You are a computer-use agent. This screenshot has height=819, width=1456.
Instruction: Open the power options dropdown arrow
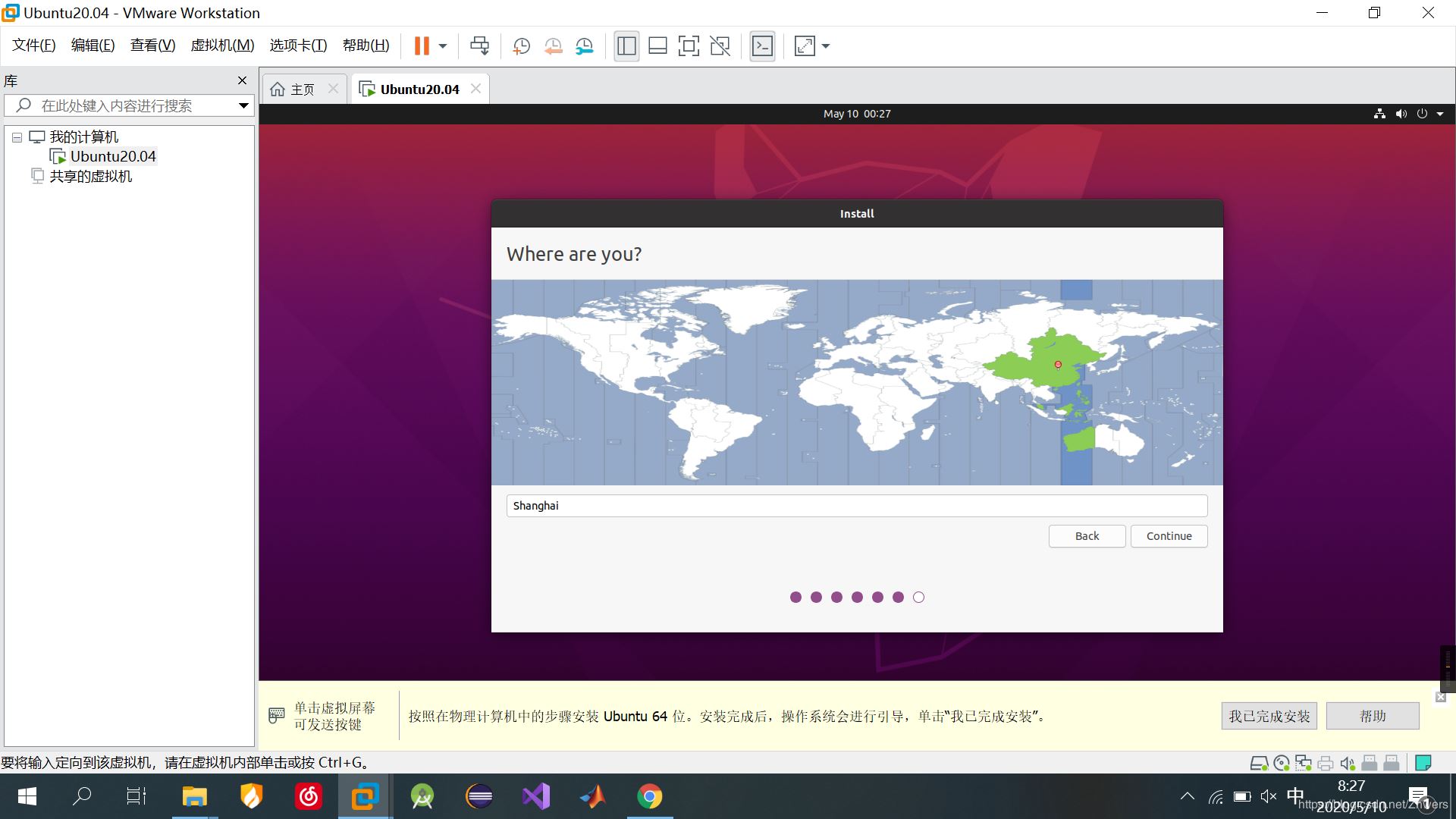(x=443, y=46)
